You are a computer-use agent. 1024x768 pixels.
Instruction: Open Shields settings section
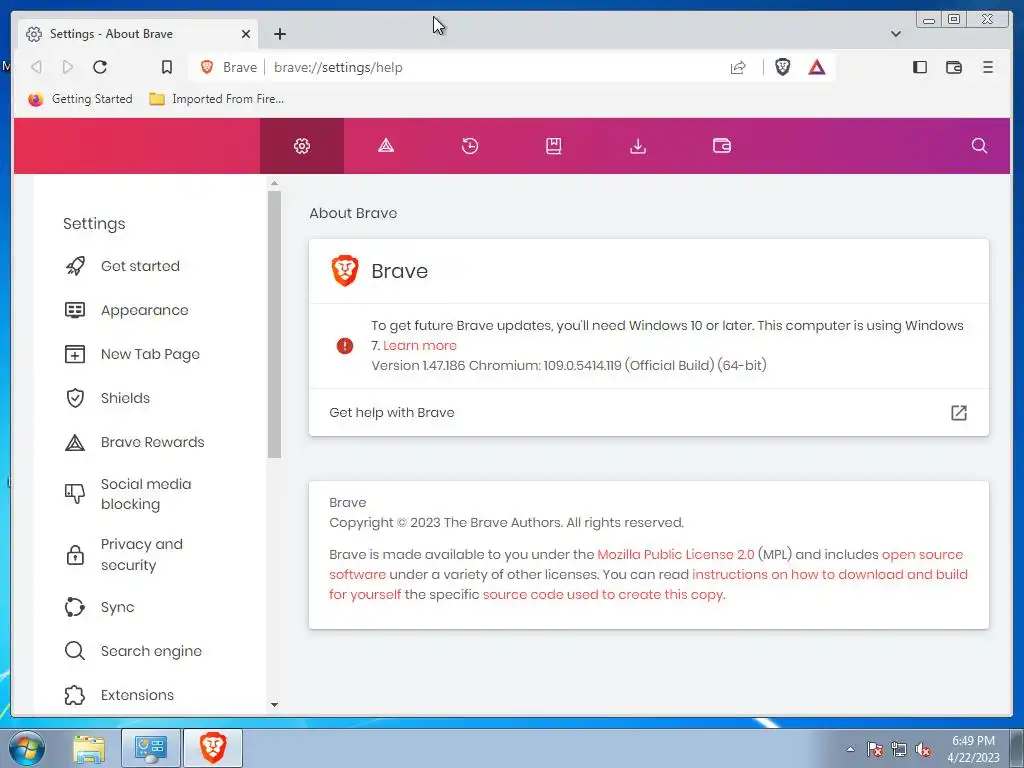[x=125, y=398]
